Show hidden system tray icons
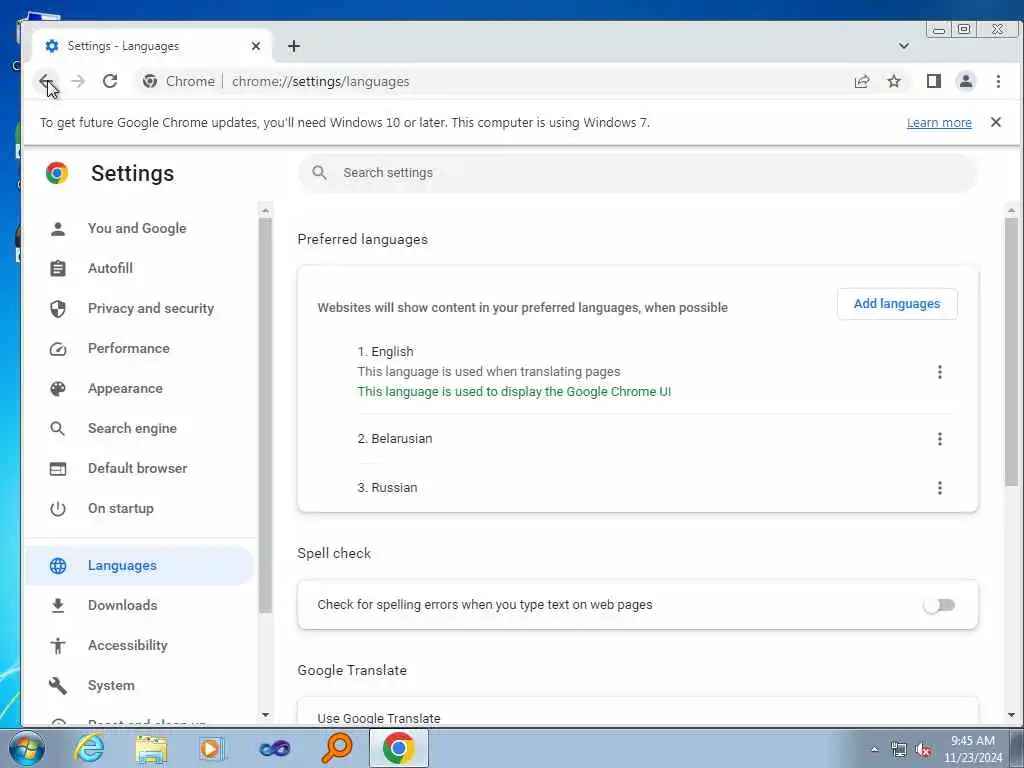This screenshot has width=1024, height=768. [874, 749]
